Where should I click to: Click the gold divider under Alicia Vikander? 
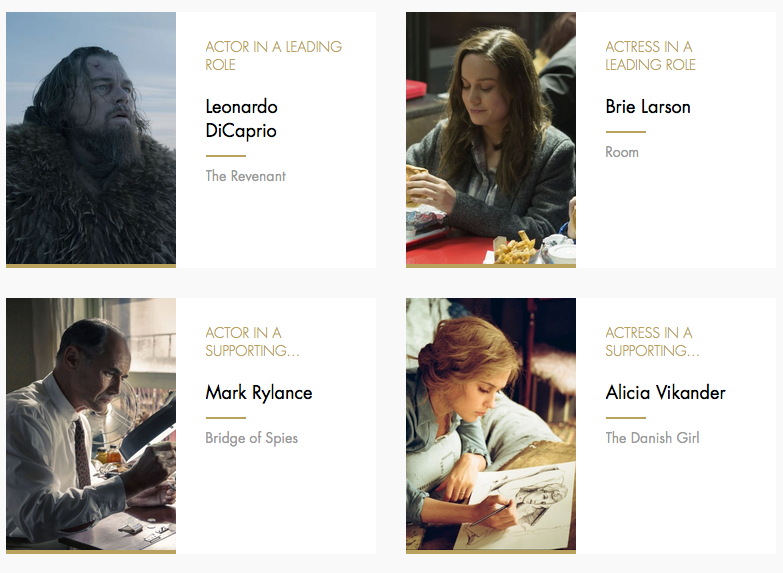(626, 418)
